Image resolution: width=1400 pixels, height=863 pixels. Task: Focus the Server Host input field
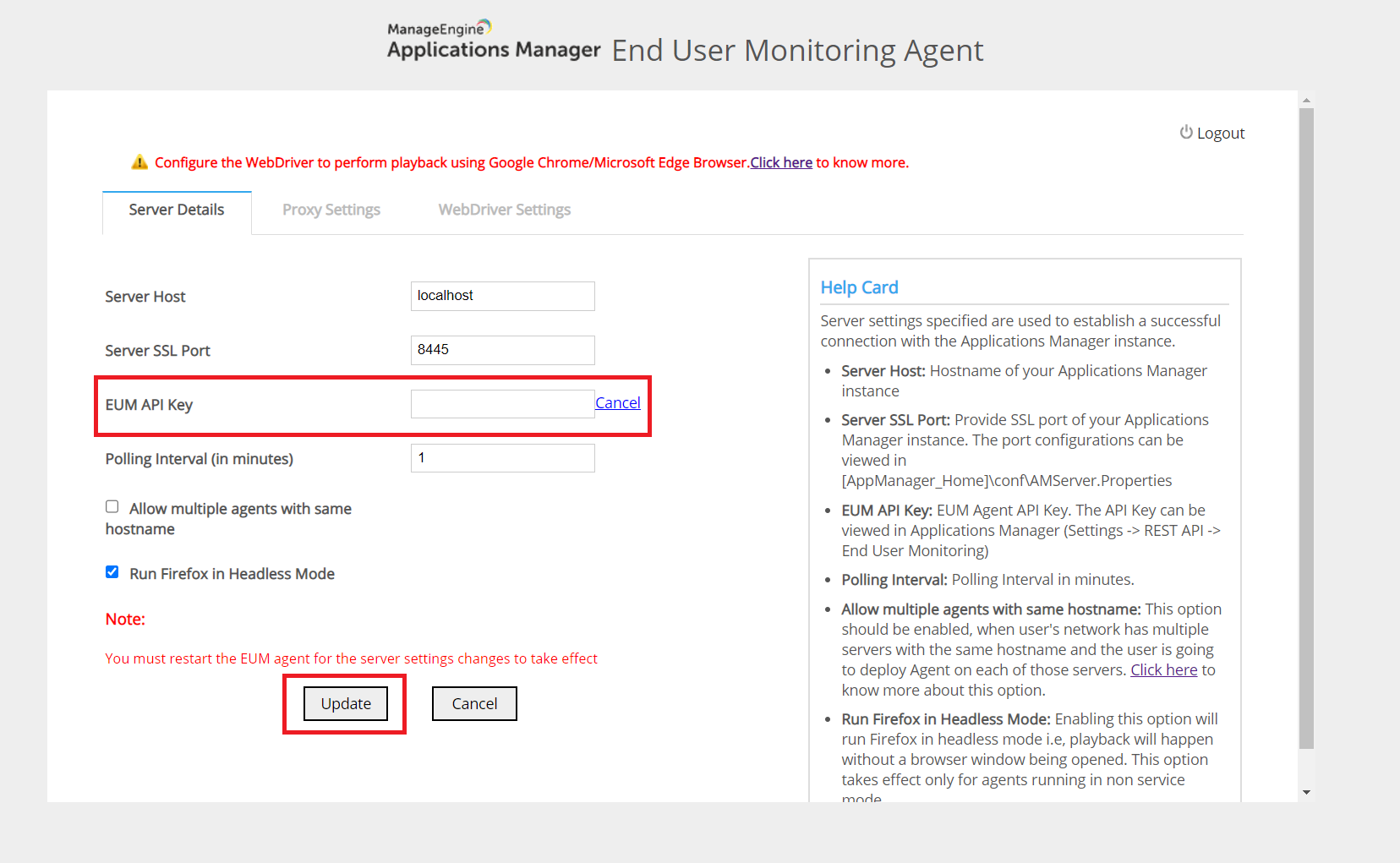point(502,296)
